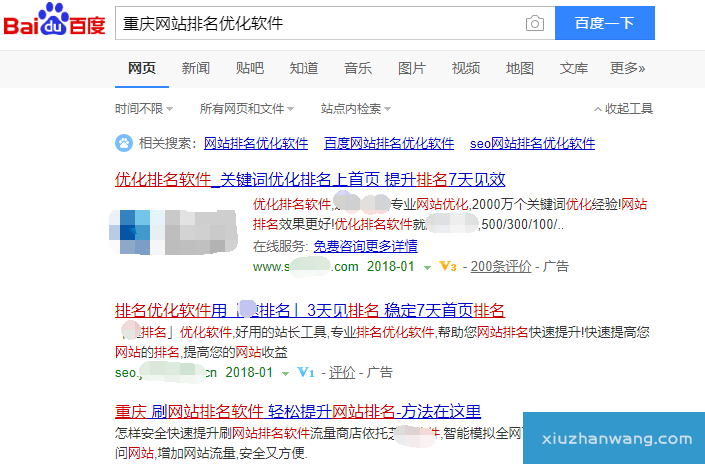Switch to the 贴吧 tab
This screenshot has width=705, height=464.
tap(250, 68)
